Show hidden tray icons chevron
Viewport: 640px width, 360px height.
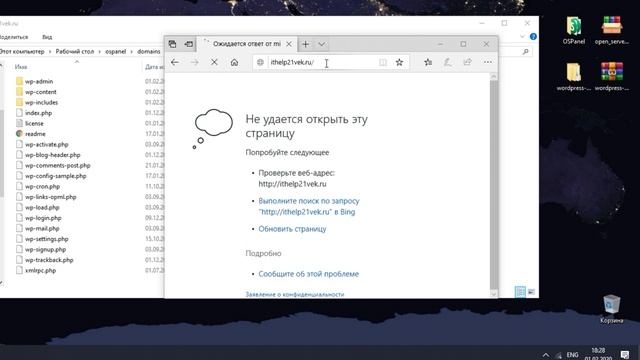pyautogui.click(x=546, y=355)
